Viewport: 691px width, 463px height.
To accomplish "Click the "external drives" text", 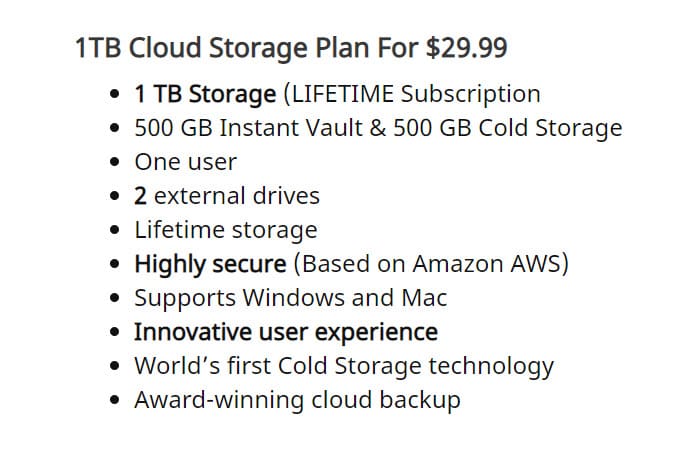I will [237, 196].
